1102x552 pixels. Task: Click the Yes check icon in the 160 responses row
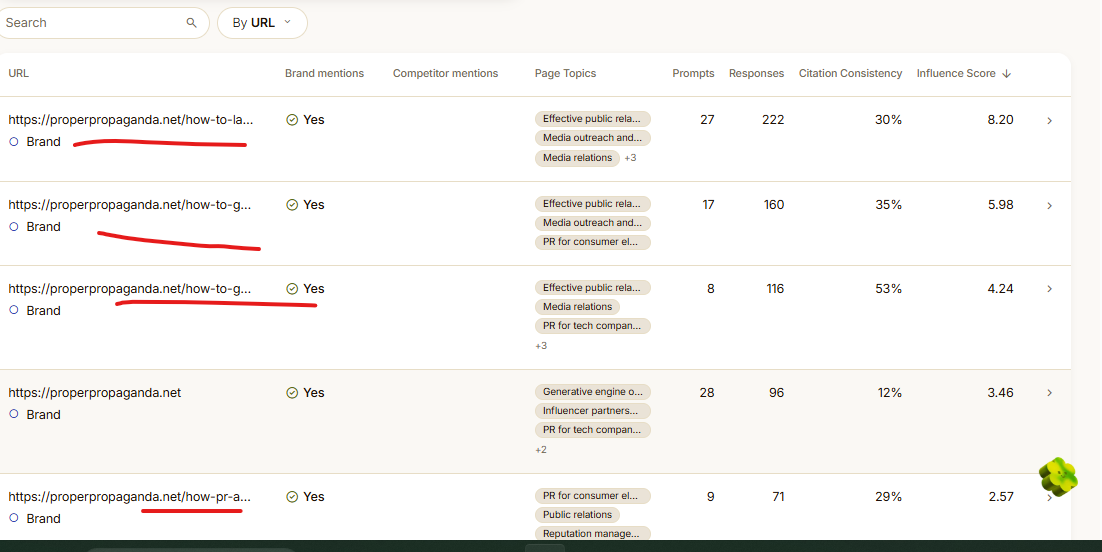coord(292,205)
